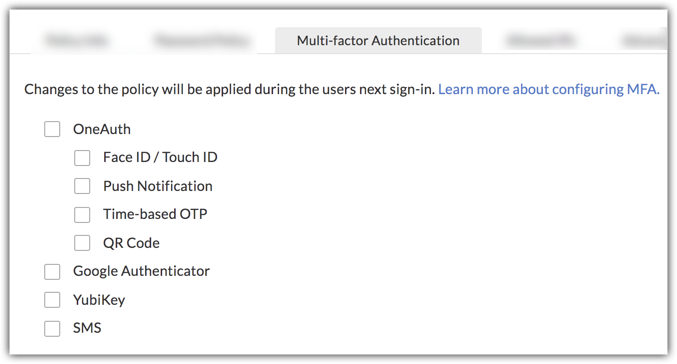The height and width of the screenshot is (364, 677).
Task: Enable the Google Authenticator checkbox
Action: pos(52,272)
